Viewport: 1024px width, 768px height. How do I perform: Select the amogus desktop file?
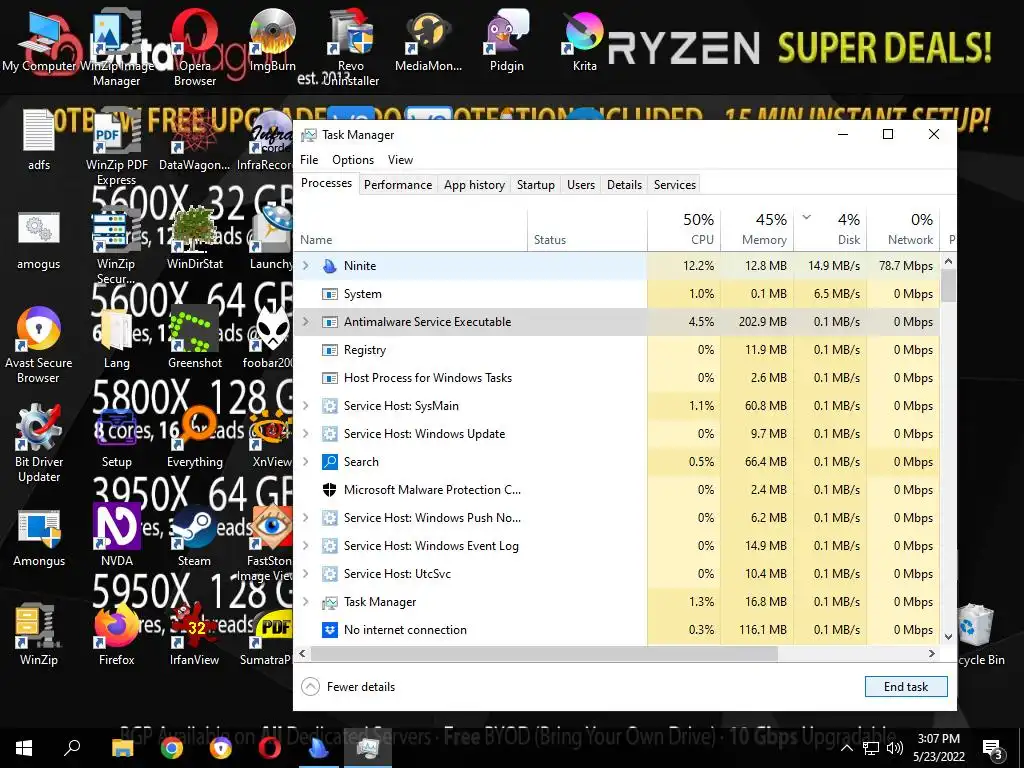click(x=39, y=240)
